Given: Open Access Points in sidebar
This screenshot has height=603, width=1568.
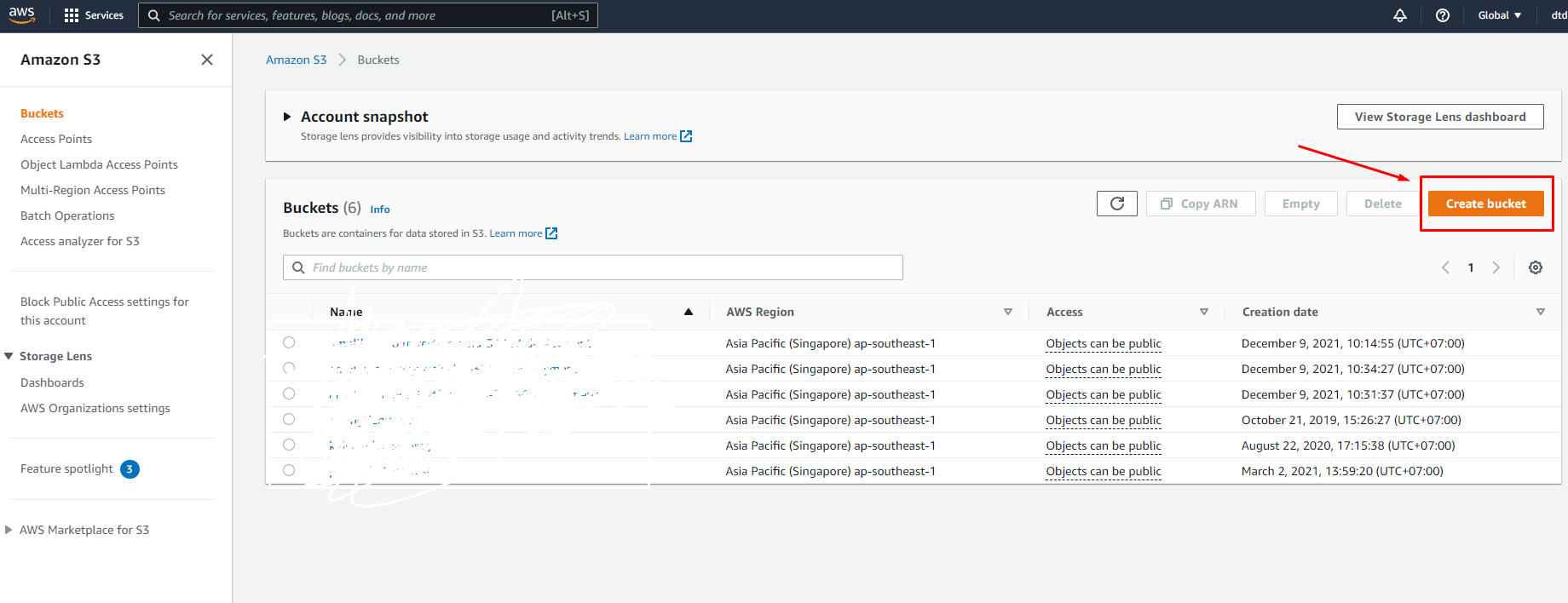Looking at the screenshot, I should [56, 139].
